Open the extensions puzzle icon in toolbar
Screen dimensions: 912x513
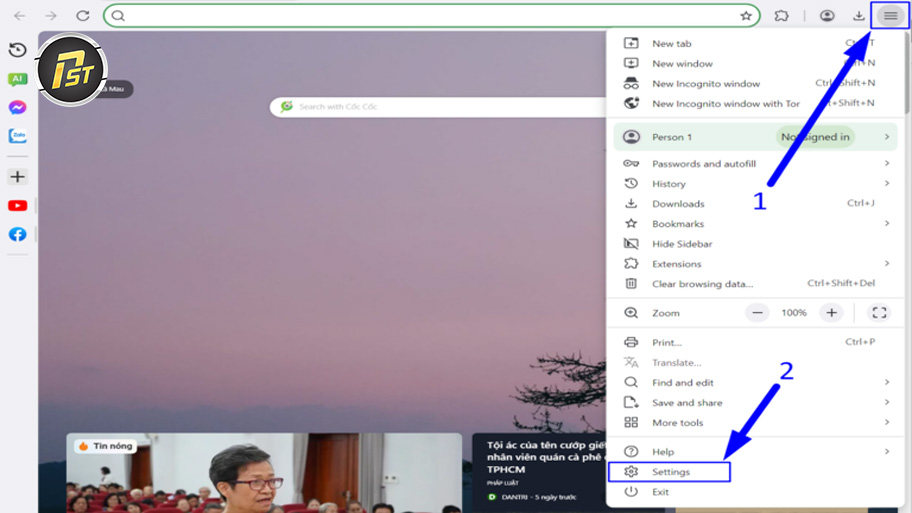(x=781, y=16)
